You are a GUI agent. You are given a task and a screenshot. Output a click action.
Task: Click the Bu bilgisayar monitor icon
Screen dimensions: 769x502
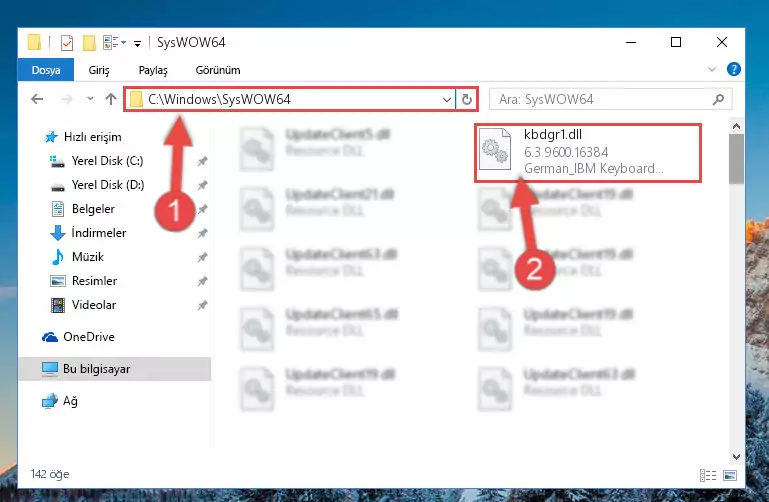(x=50, y=369)
